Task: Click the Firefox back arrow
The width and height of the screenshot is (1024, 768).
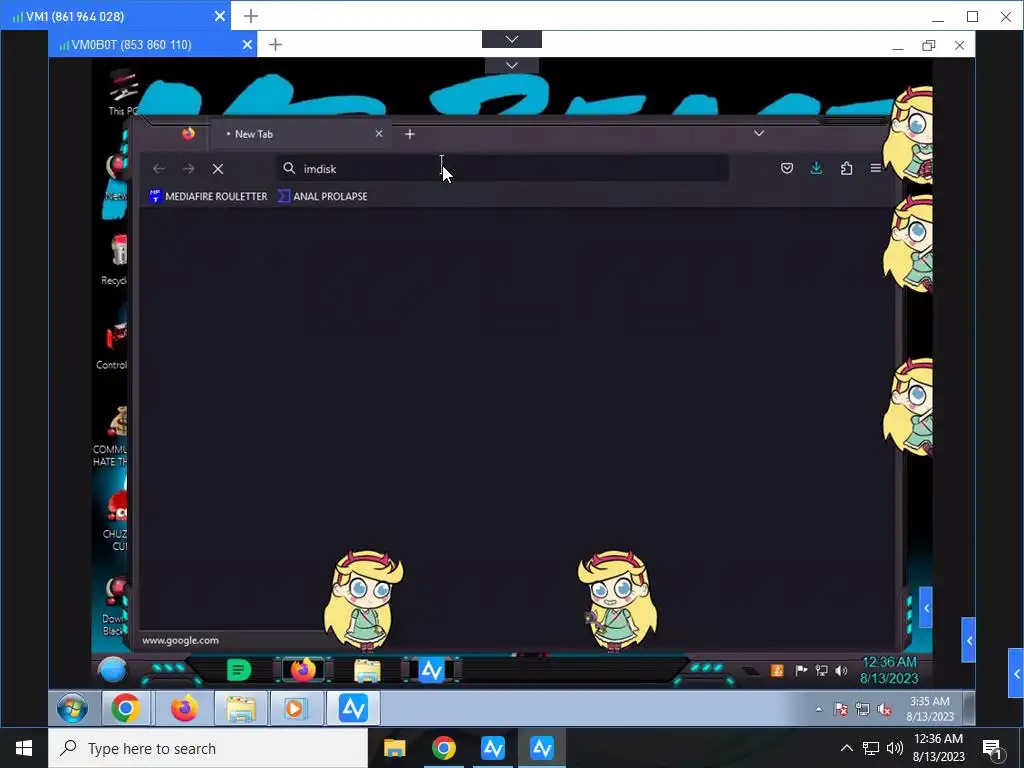Action: pos(158,168)
